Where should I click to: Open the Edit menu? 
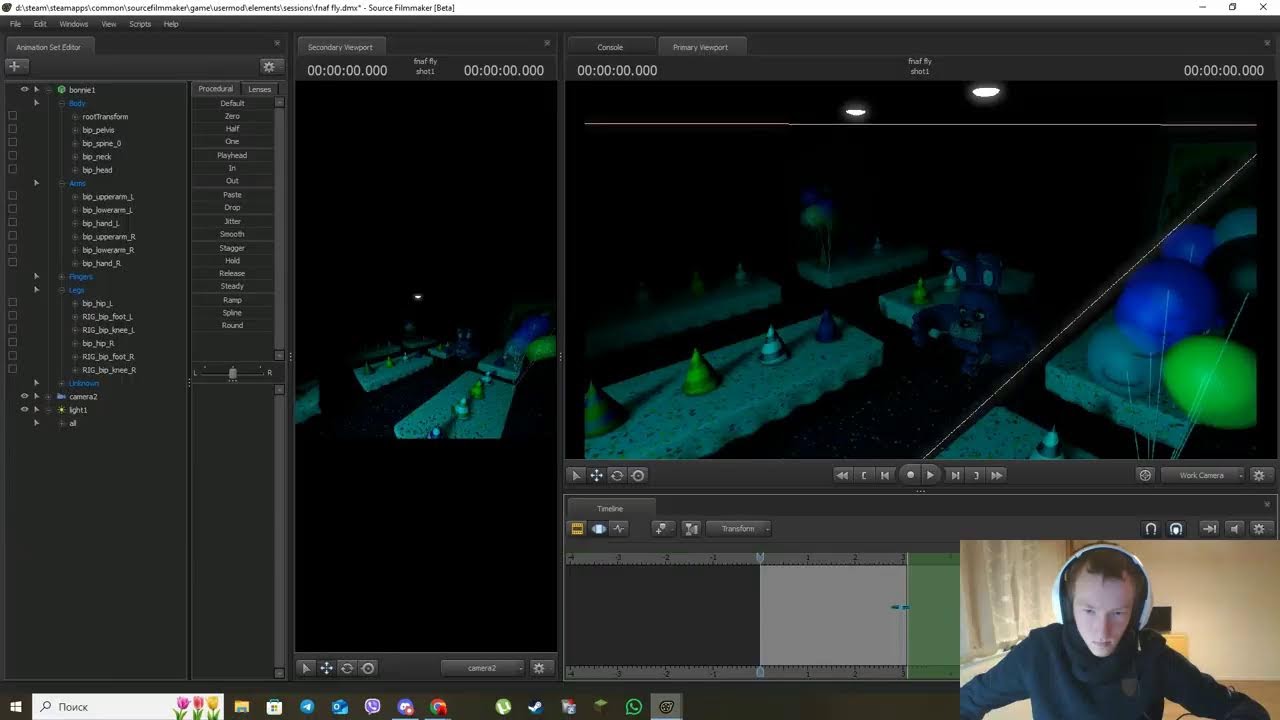pos(40,23)
